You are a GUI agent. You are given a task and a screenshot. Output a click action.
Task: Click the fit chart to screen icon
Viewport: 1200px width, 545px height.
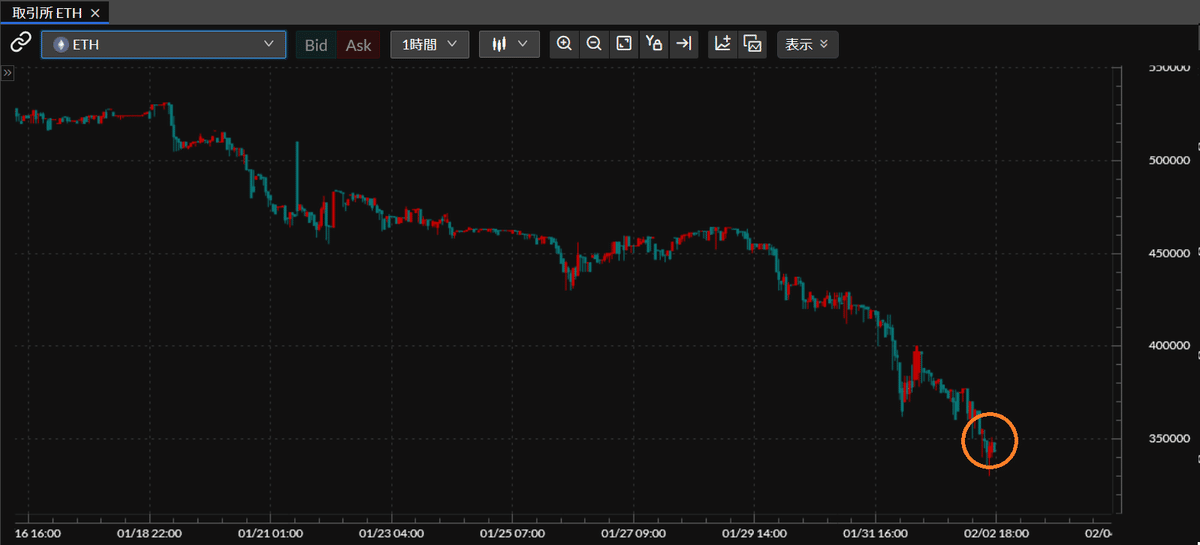click(624, 44)
